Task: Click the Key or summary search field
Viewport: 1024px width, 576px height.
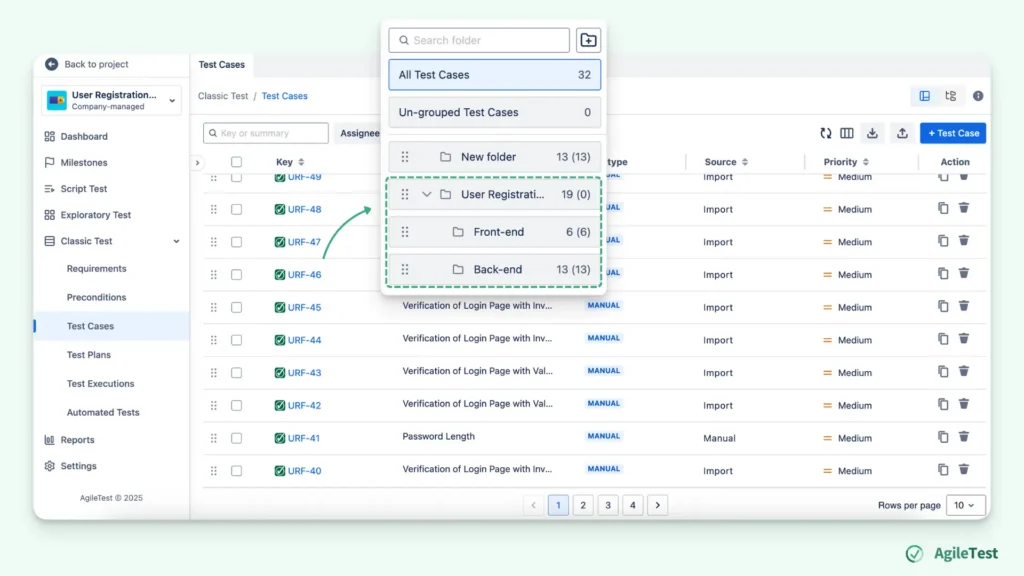Action: point(266,133)
